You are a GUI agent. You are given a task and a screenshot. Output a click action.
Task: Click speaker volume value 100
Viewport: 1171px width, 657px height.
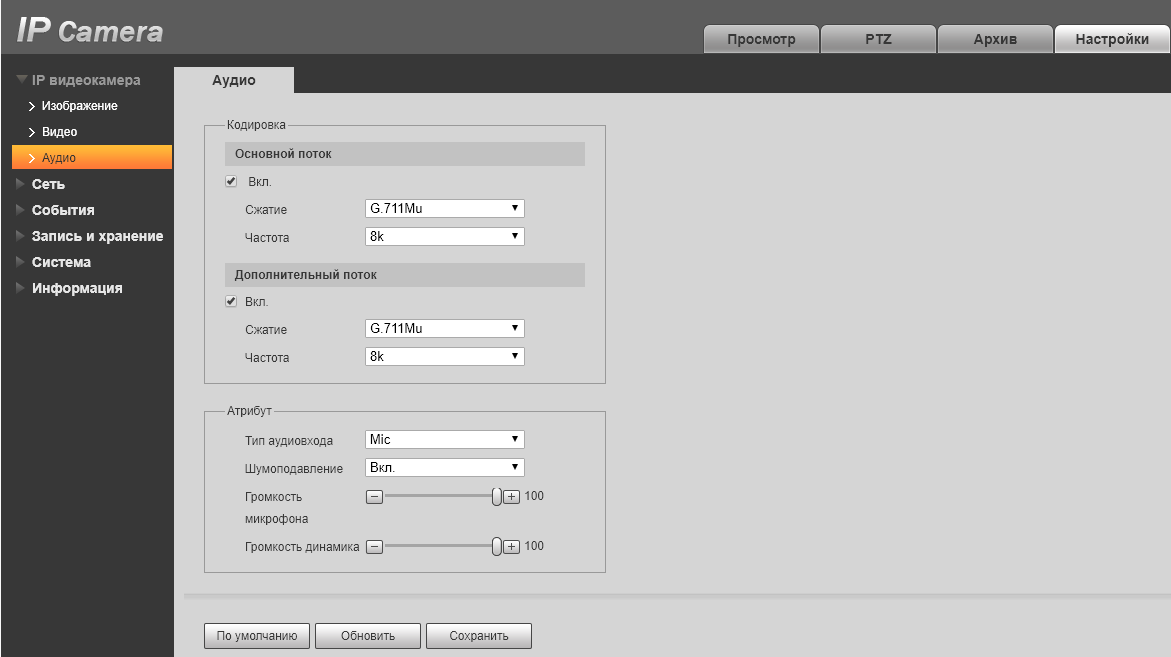pos(534,546)
